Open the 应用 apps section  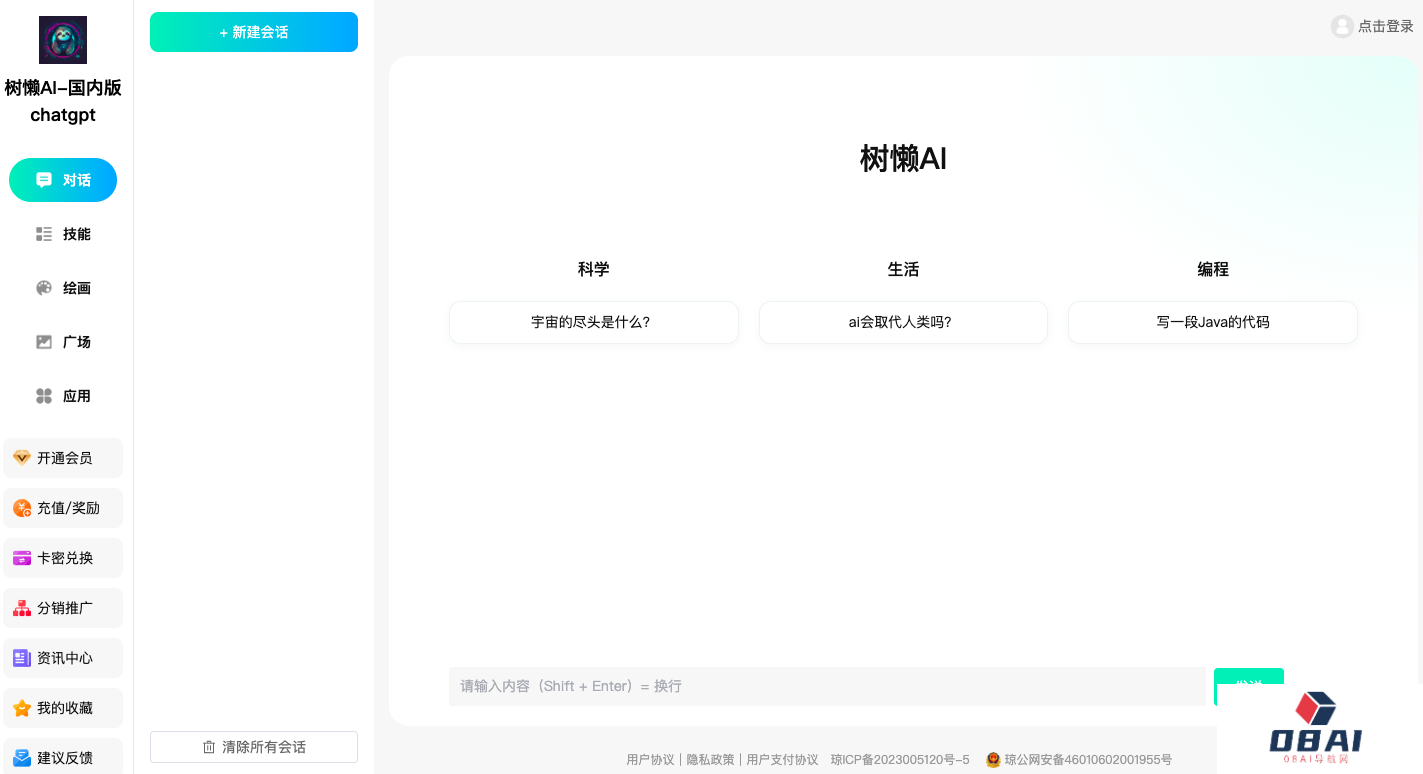pyautogui.click(x=63, y=396)
